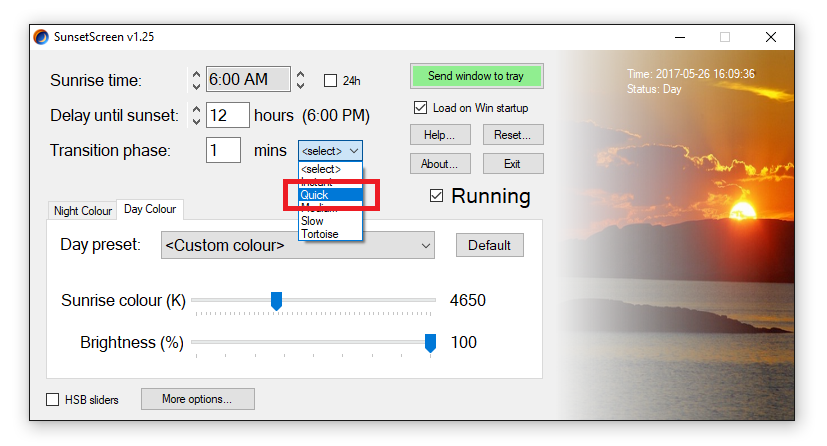This screenshot has height=446, width=827.
Task: Choose Quick from the transition list
Action: (330, 195)
